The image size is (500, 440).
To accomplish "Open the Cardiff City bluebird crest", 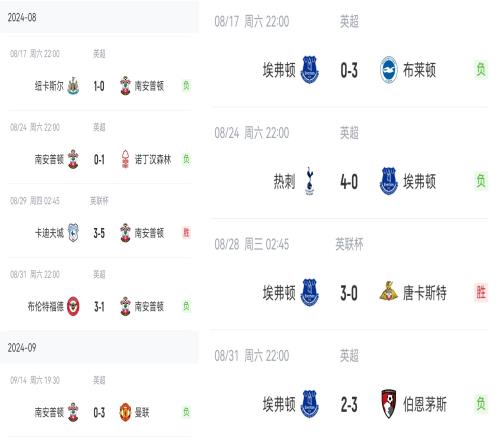I will click(73, 233).
